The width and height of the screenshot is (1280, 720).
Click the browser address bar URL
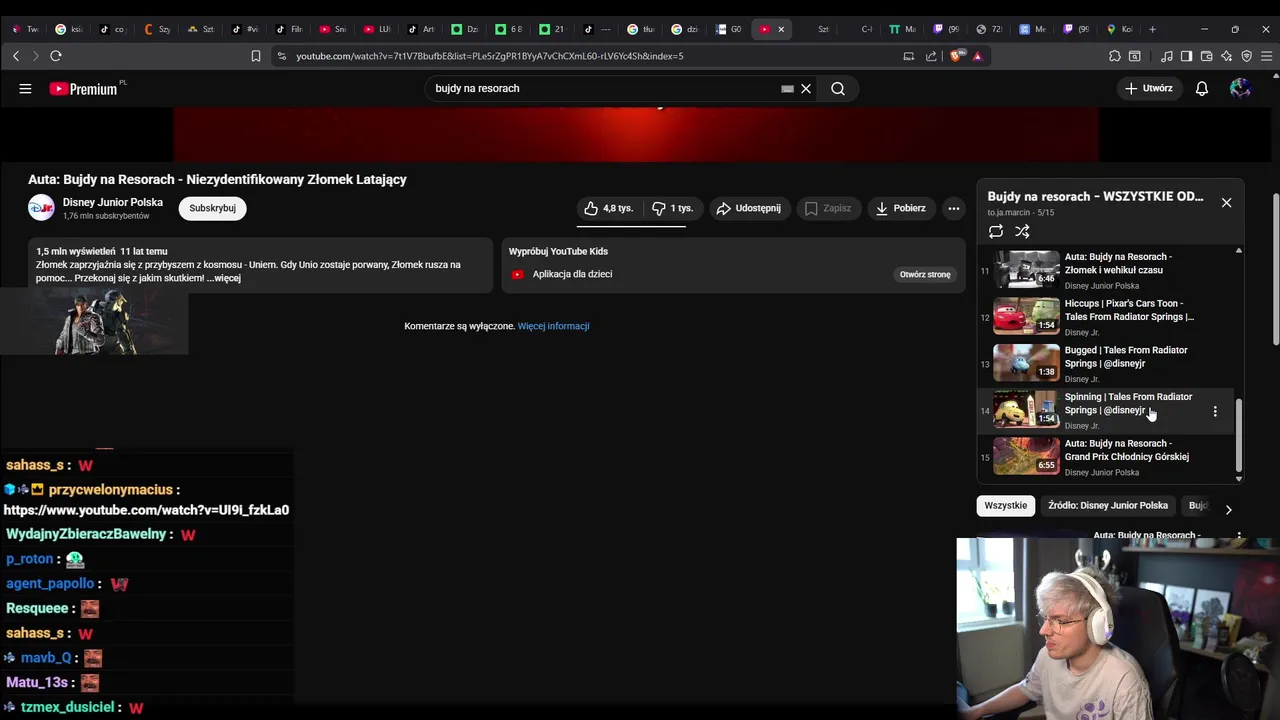[x=490, y=56]
